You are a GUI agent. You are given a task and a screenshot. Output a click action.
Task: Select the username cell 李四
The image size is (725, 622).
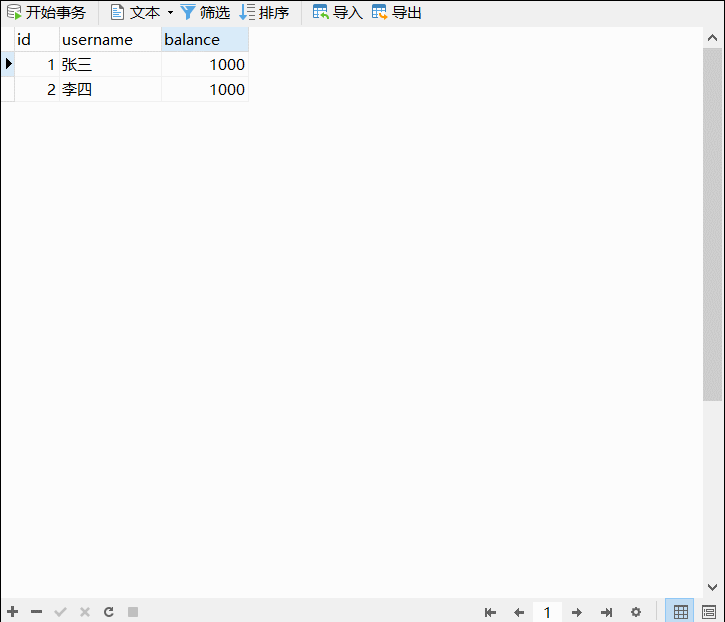pyautogui.click(x=111, y=89)
